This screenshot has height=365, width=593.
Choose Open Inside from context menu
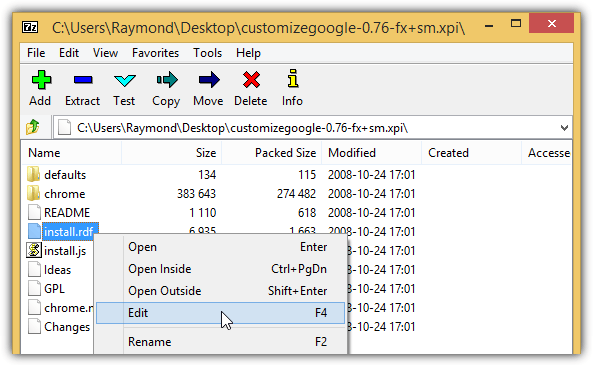220,269
